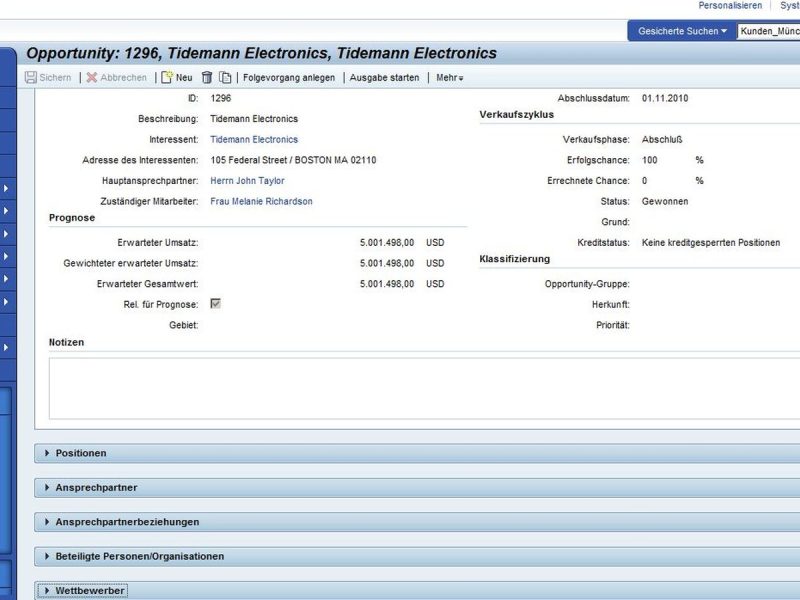Toggle the Rel. für Prognose checkbox
This screenshot has height=600, width=800.
coord(215,304)
